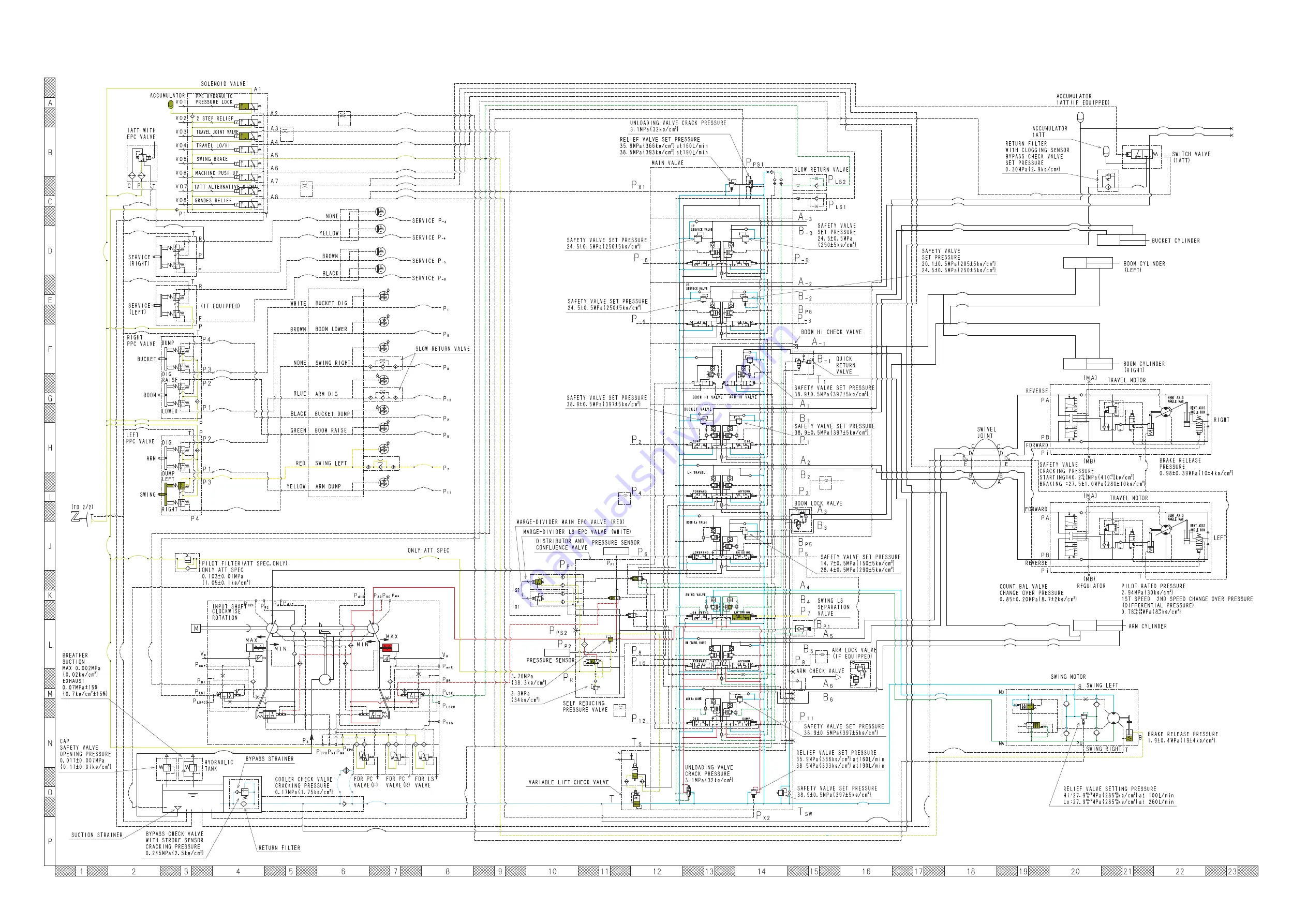Click the COUNT. BAL. VALVE note

point(1038,593)
